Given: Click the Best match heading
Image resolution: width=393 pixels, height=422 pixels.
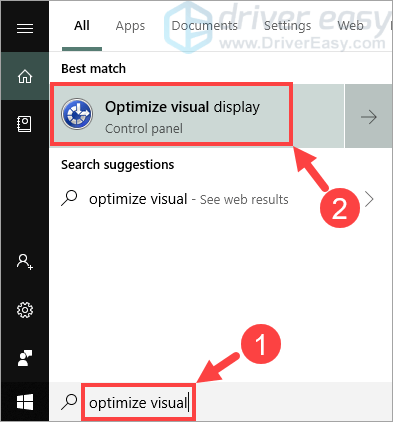Looking at the screenshot, I should click(94, 69).
